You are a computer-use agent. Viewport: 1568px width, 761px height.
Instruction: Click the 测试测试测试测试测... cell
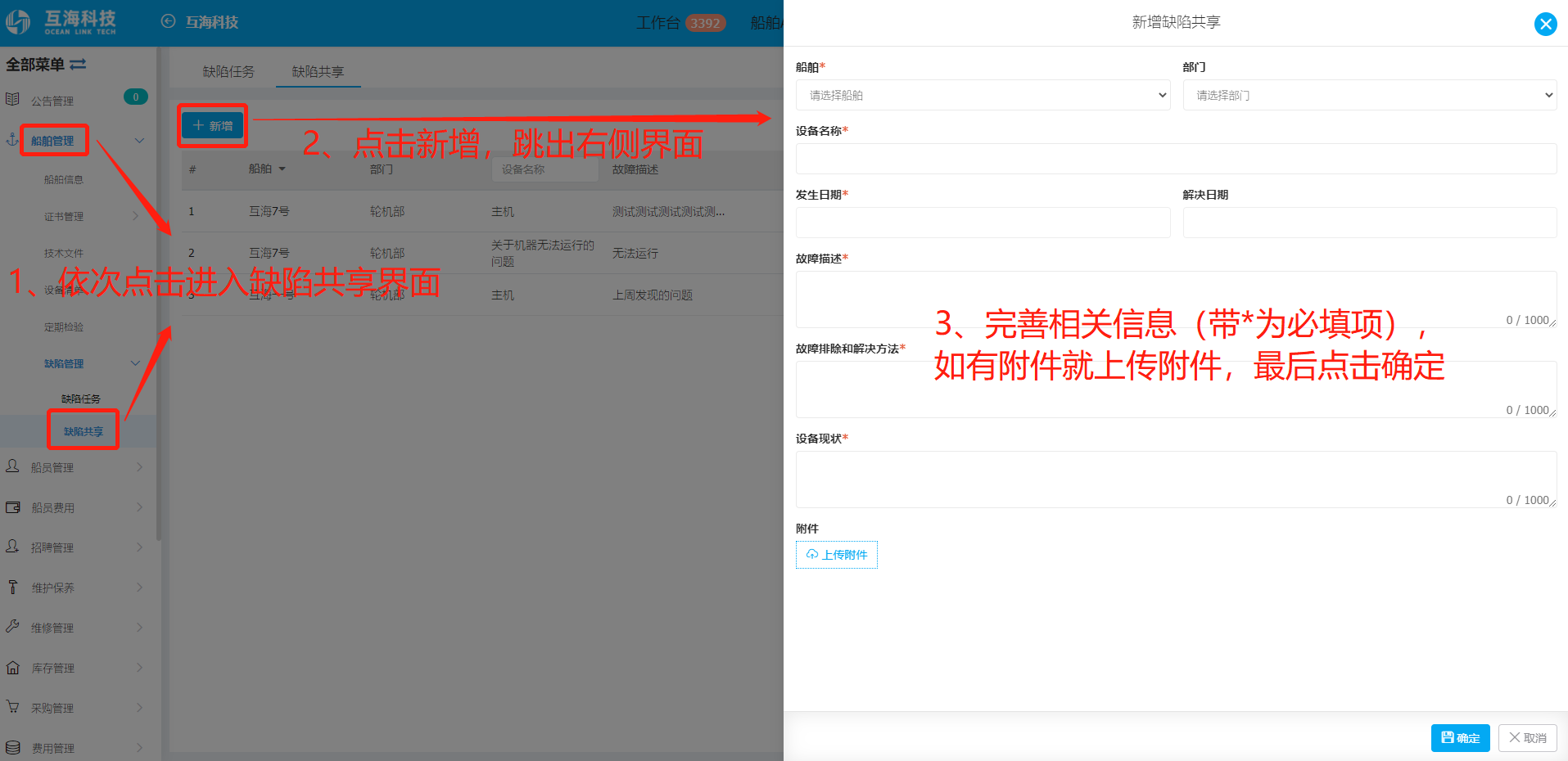(x=668, y=211)
